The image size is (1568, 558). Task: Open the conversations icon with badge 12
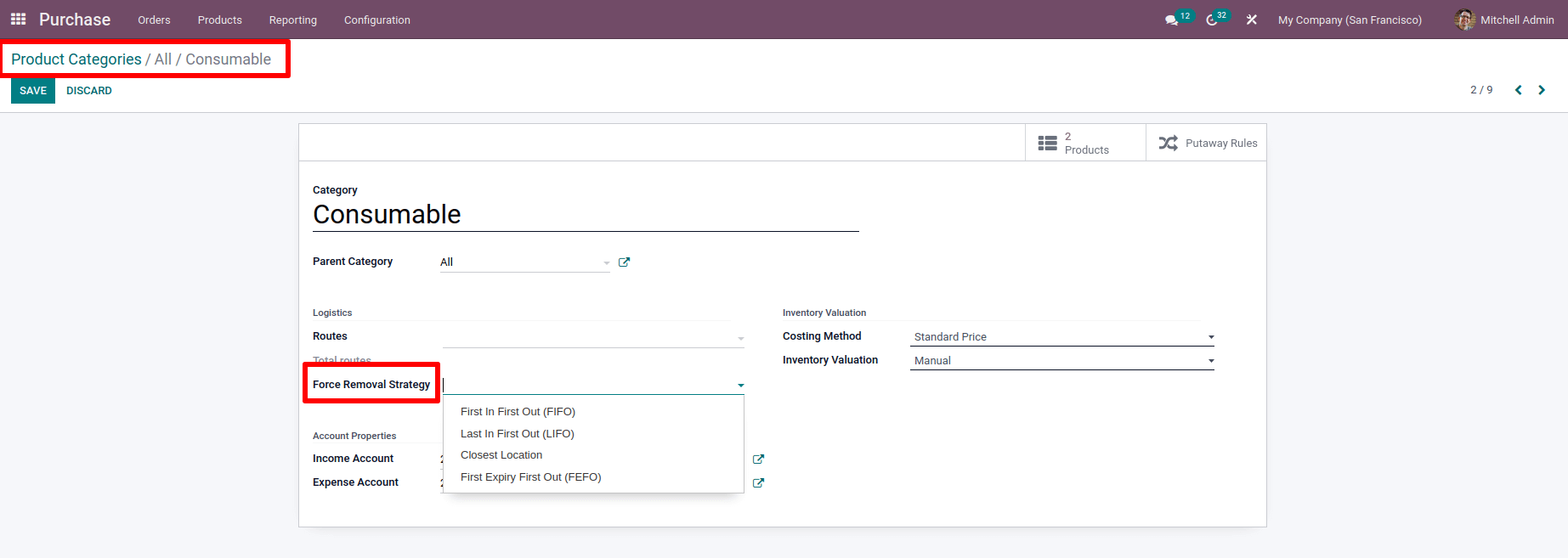(1172, 20)
